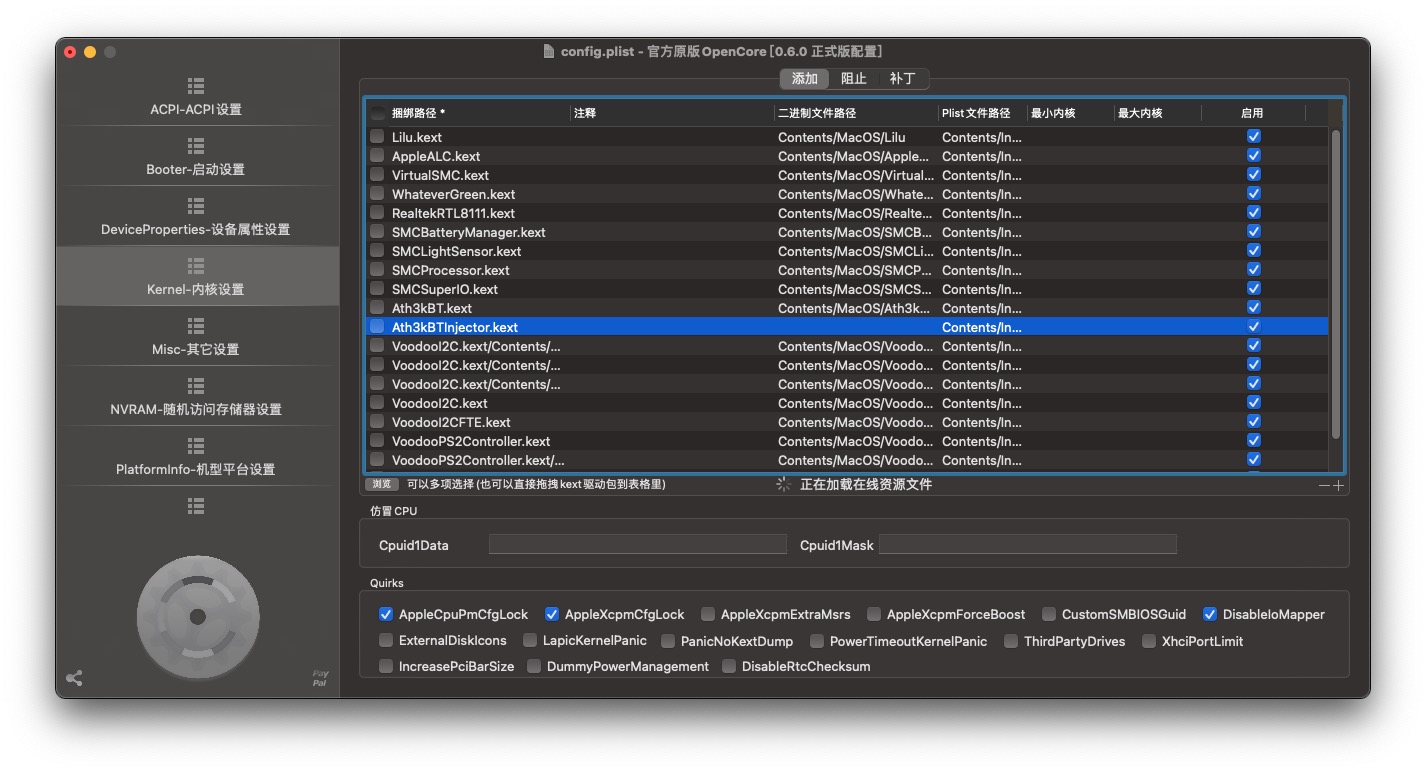Tick the XhciPortLimit quirk checkbox
This screenshot has height=772, width=1426.
1149,641
